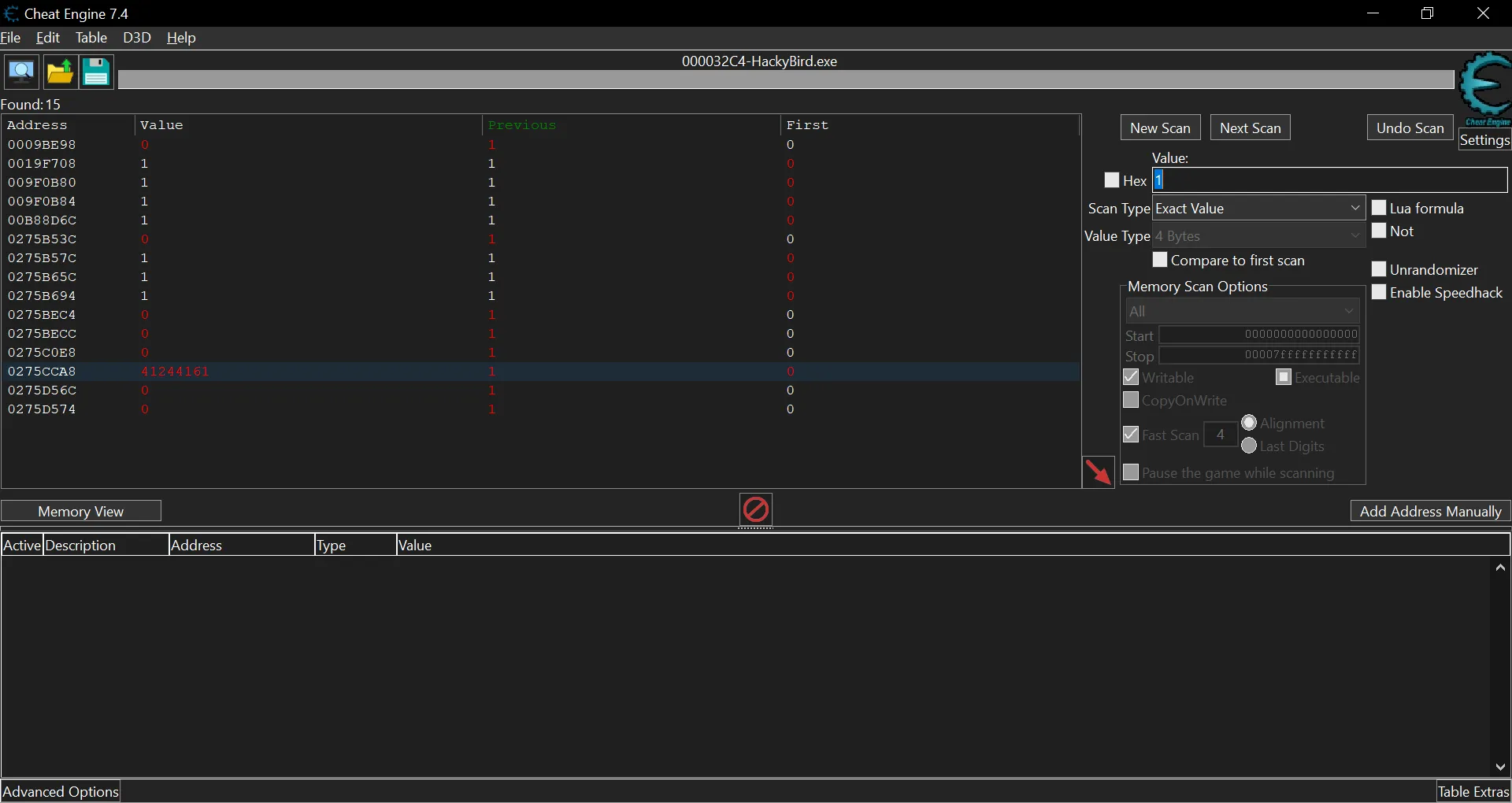Screen dimensions: 1512x803
Task: Click the red arrow add-to-address-list icon
Action: point(1099,472)
